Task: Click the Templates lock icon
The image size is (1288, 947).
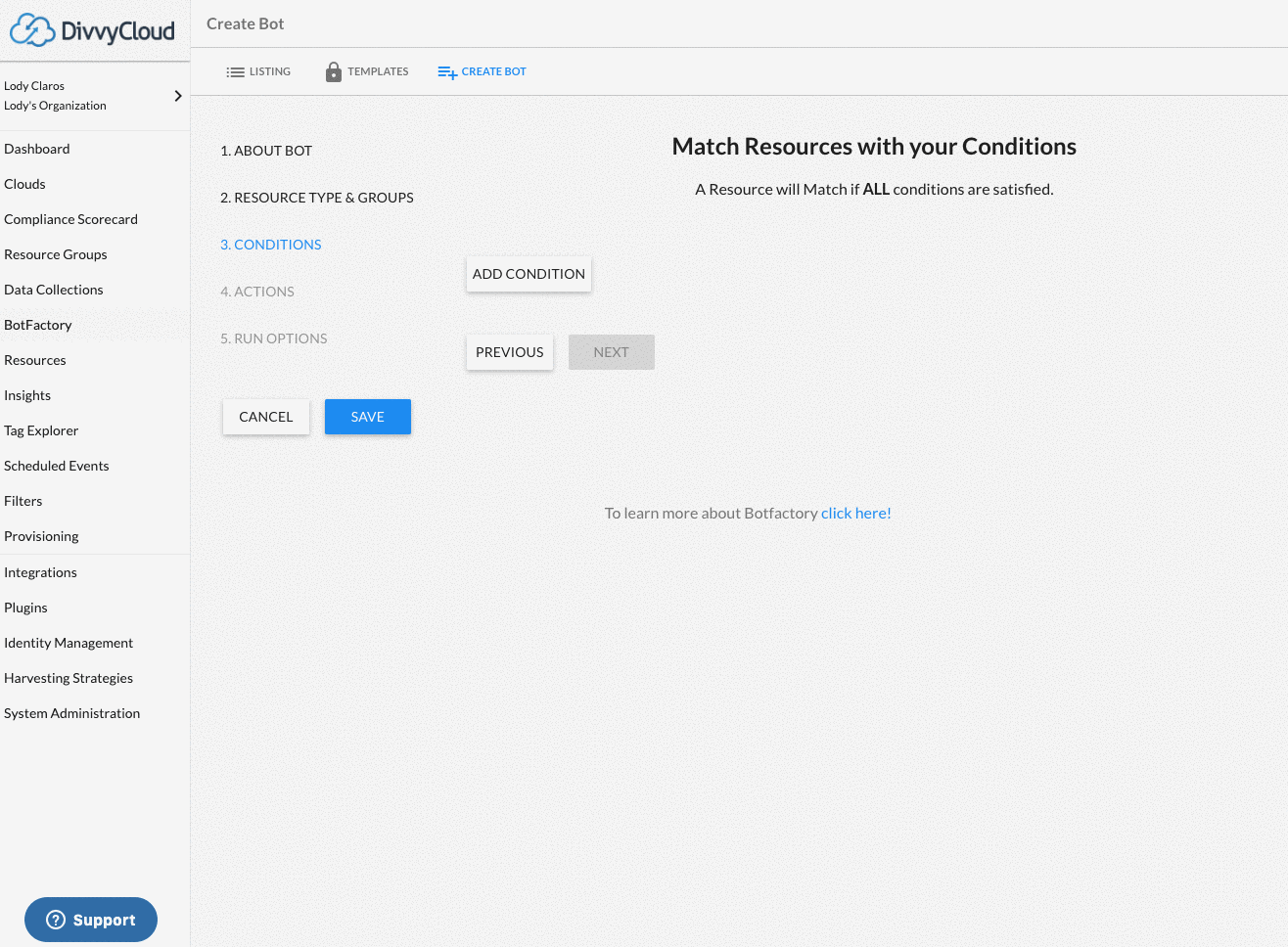Action: point(334,71)
